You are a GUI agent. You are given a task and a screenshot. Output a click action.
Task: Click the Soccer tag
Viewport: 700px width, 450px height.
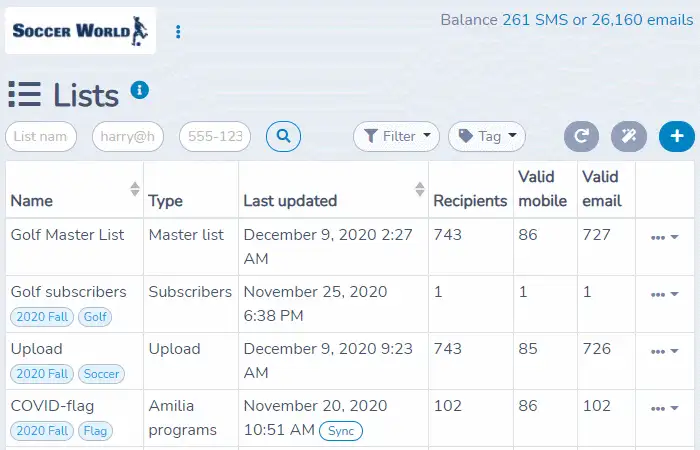click(x=101, y=374)
